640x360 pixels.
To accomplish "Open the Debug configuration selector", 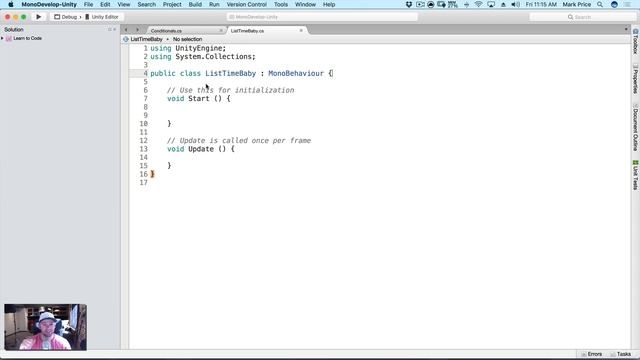I will (66, 17).
